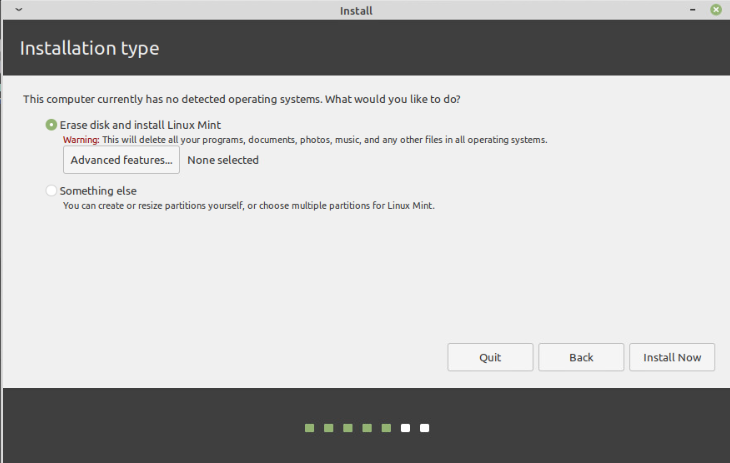Minimize the Install window
The height and width of the screenshot is (463, 730).
point(693,10)
